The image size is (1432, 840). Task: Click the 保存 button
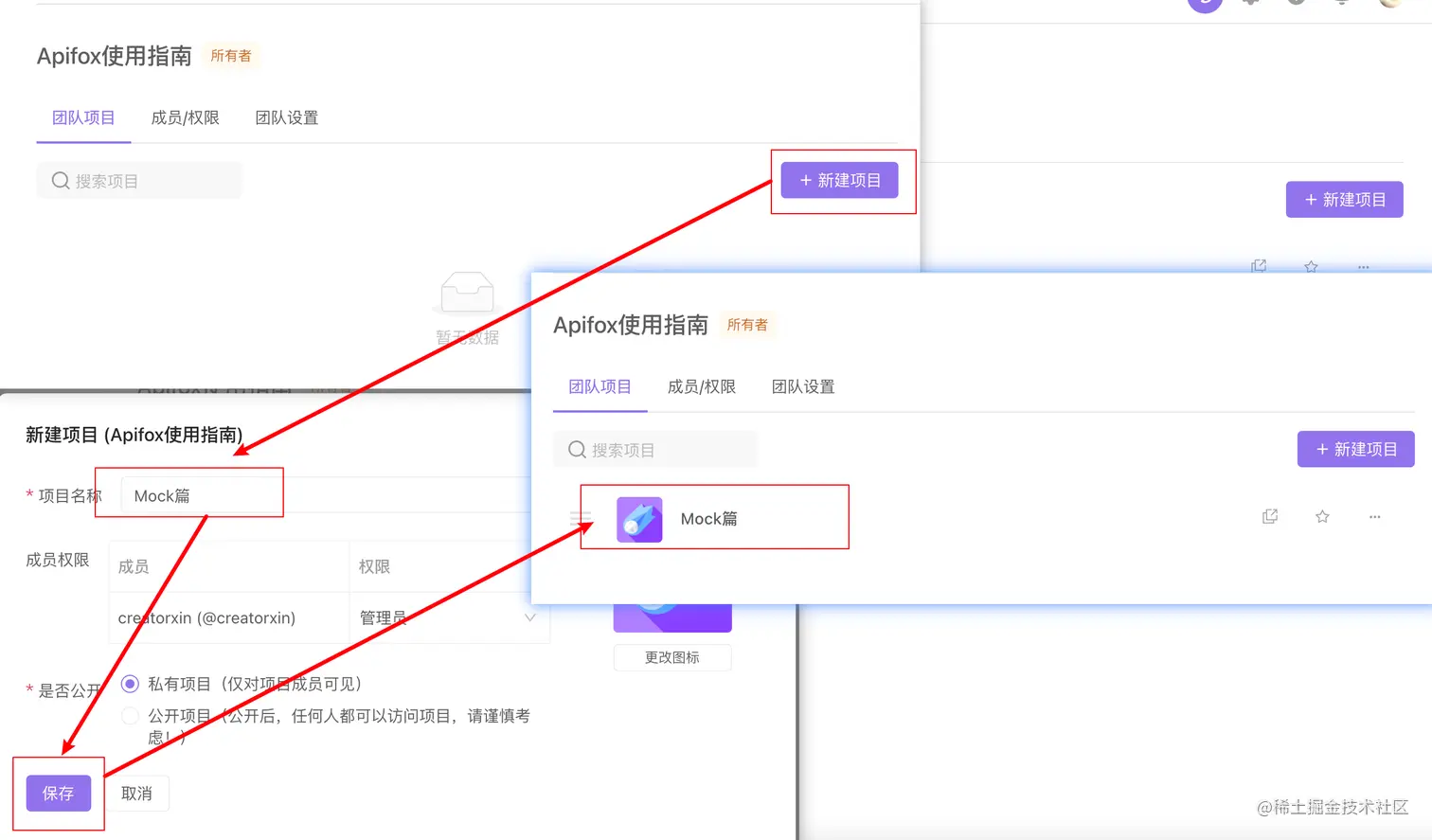pyautogui.click(x=58, y=793)
